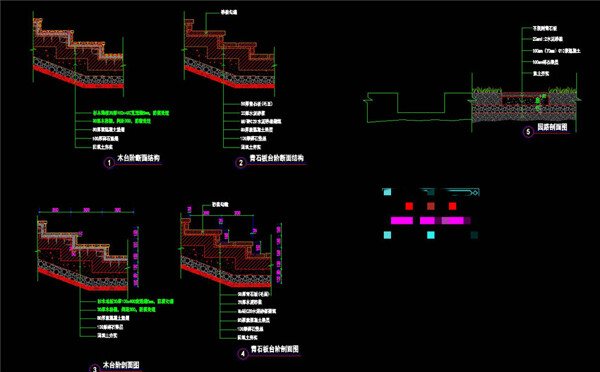Image resolution: width=600 pixels, height=372 pixels.
Task: Click the circled number 1 drawing marker
Action: 109,163
